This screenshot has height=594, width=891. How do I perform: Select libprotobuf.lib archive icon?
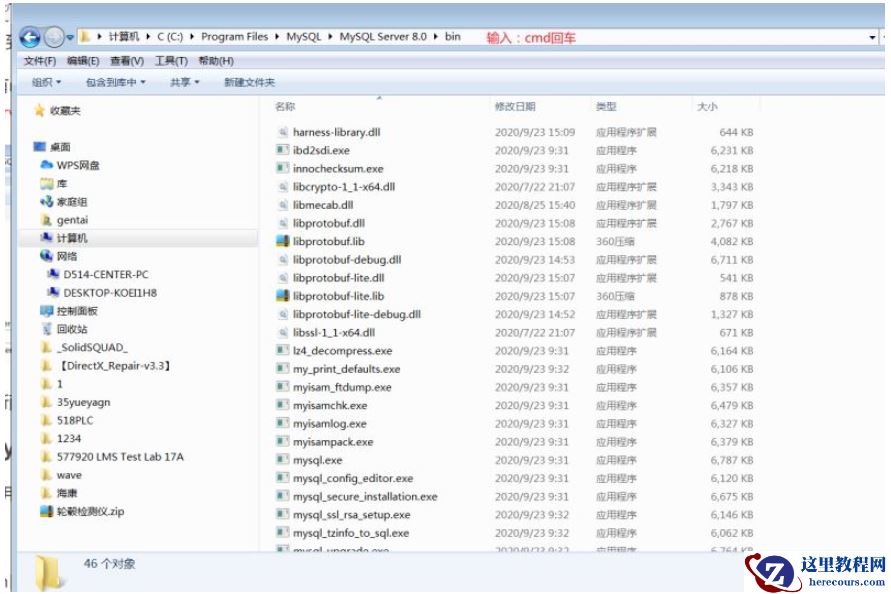click(x=282, y=242)
